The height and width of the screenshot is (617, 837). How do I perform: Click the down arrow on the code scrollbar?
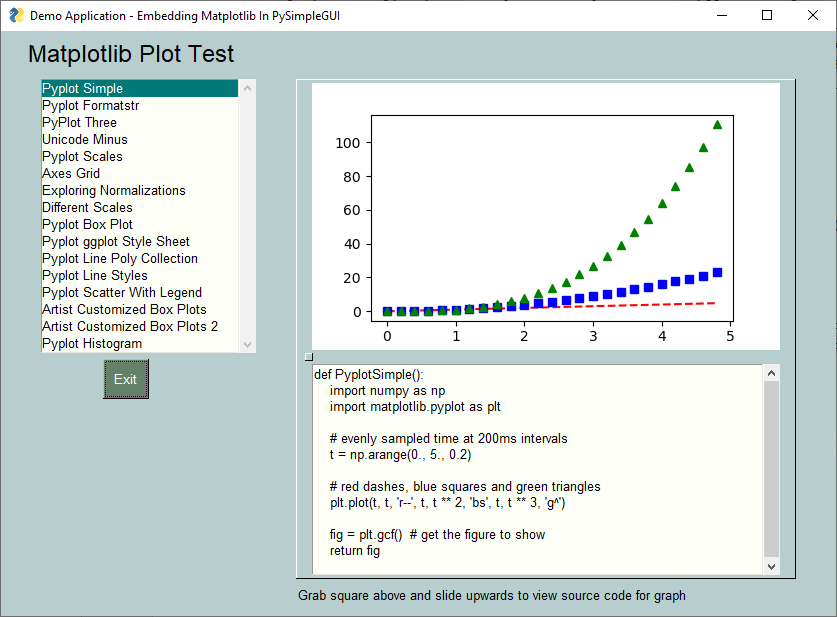(x=771, y=566)
